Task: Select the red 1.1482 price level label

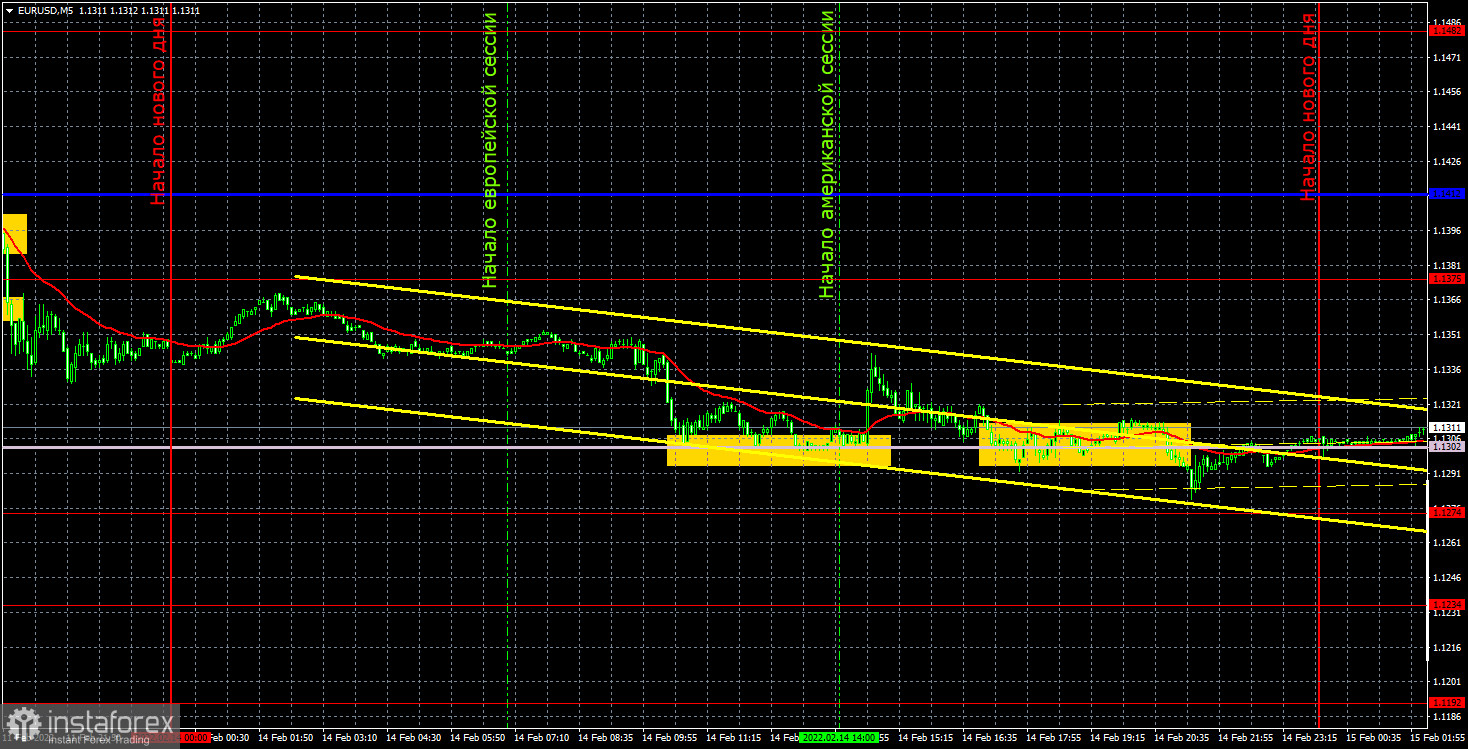Action: pos(1447,31)
